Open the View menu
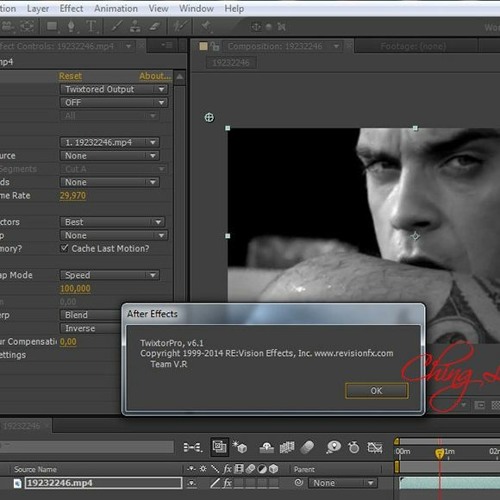Viewport: 500px width, 500px height. [158, 8]
